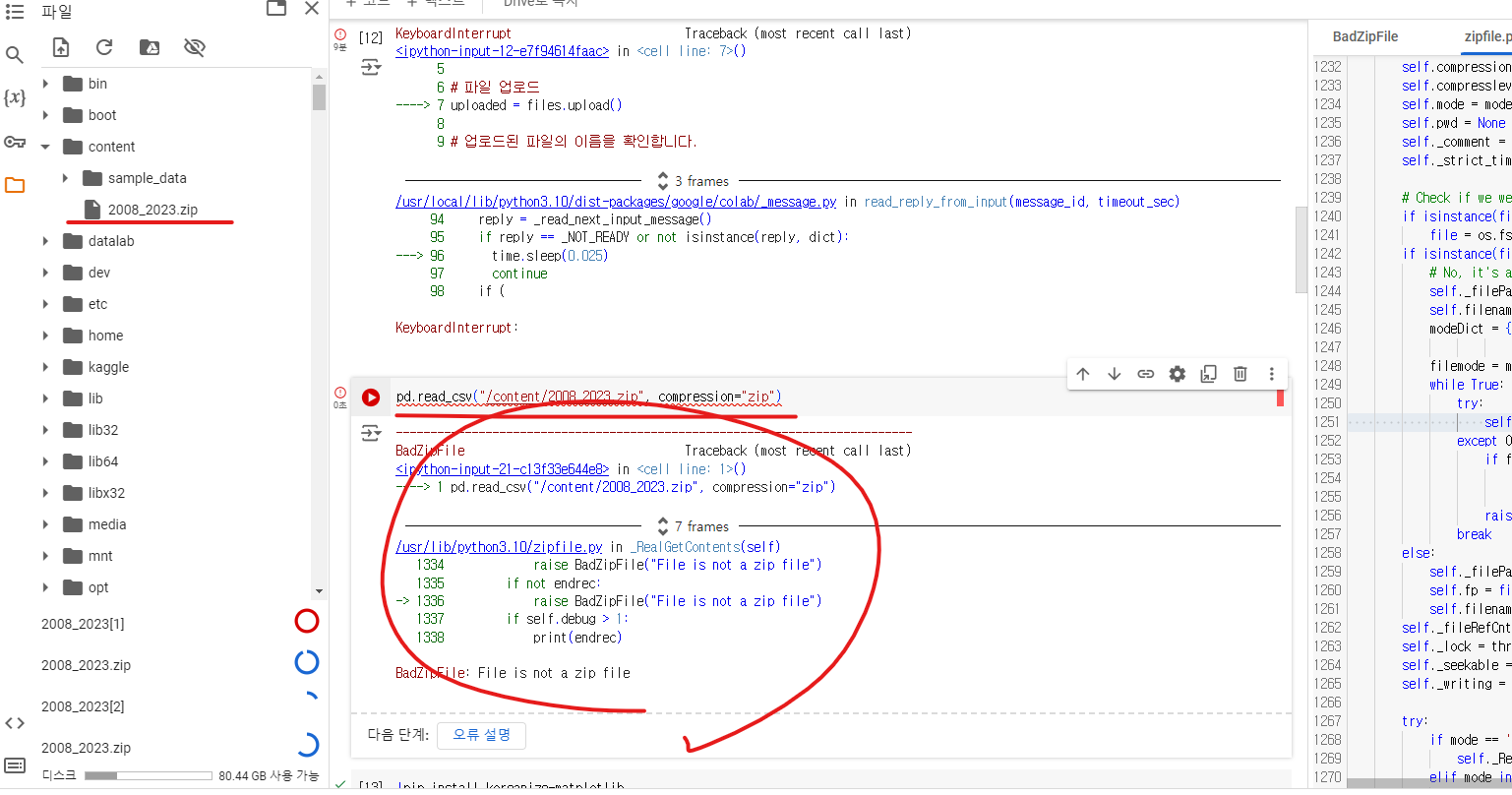Move the selected cell up
The height and width of the screenshot is (795, 1512).
(1083, 374)
